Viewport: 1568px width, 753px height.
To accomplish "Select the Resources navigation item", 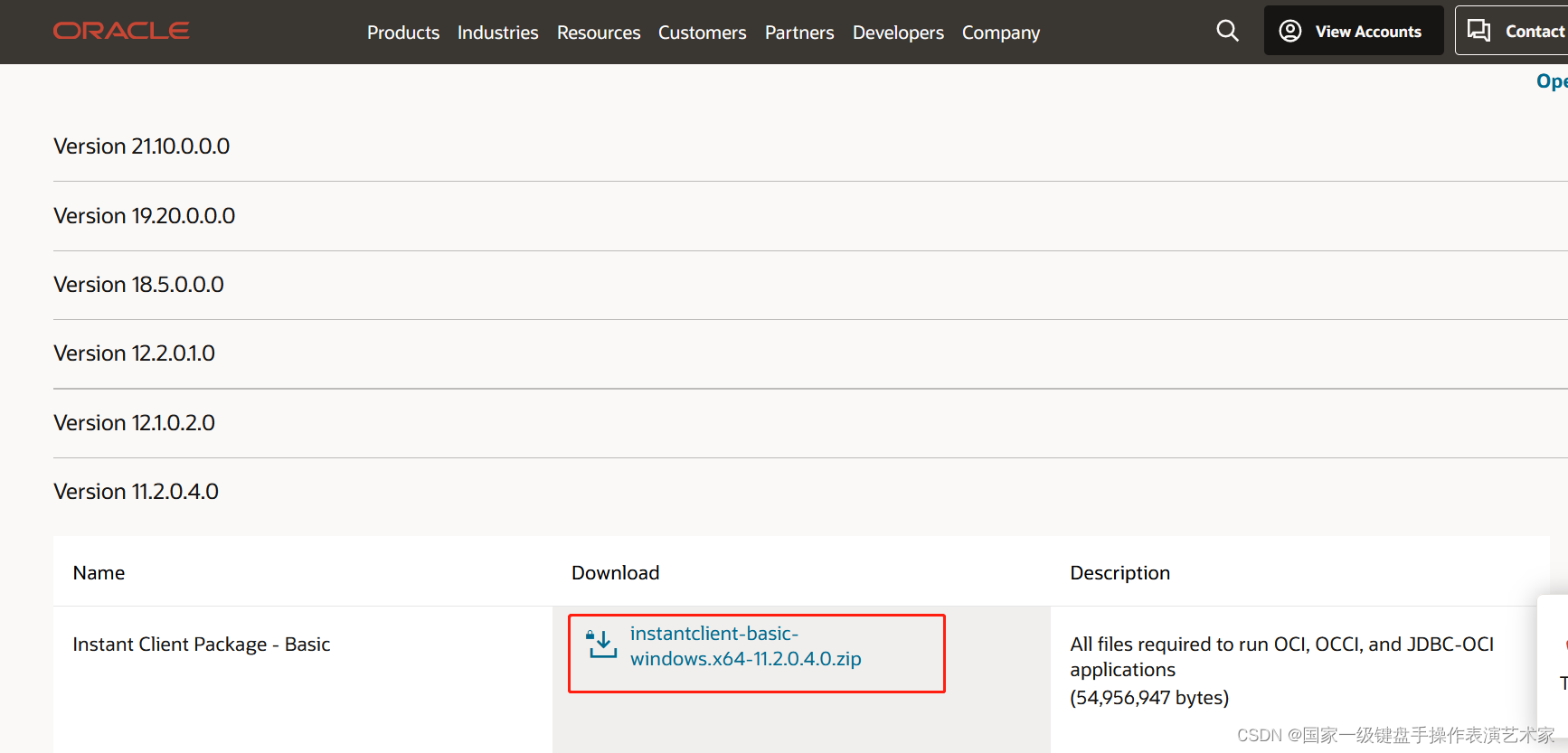I will 599,33.
